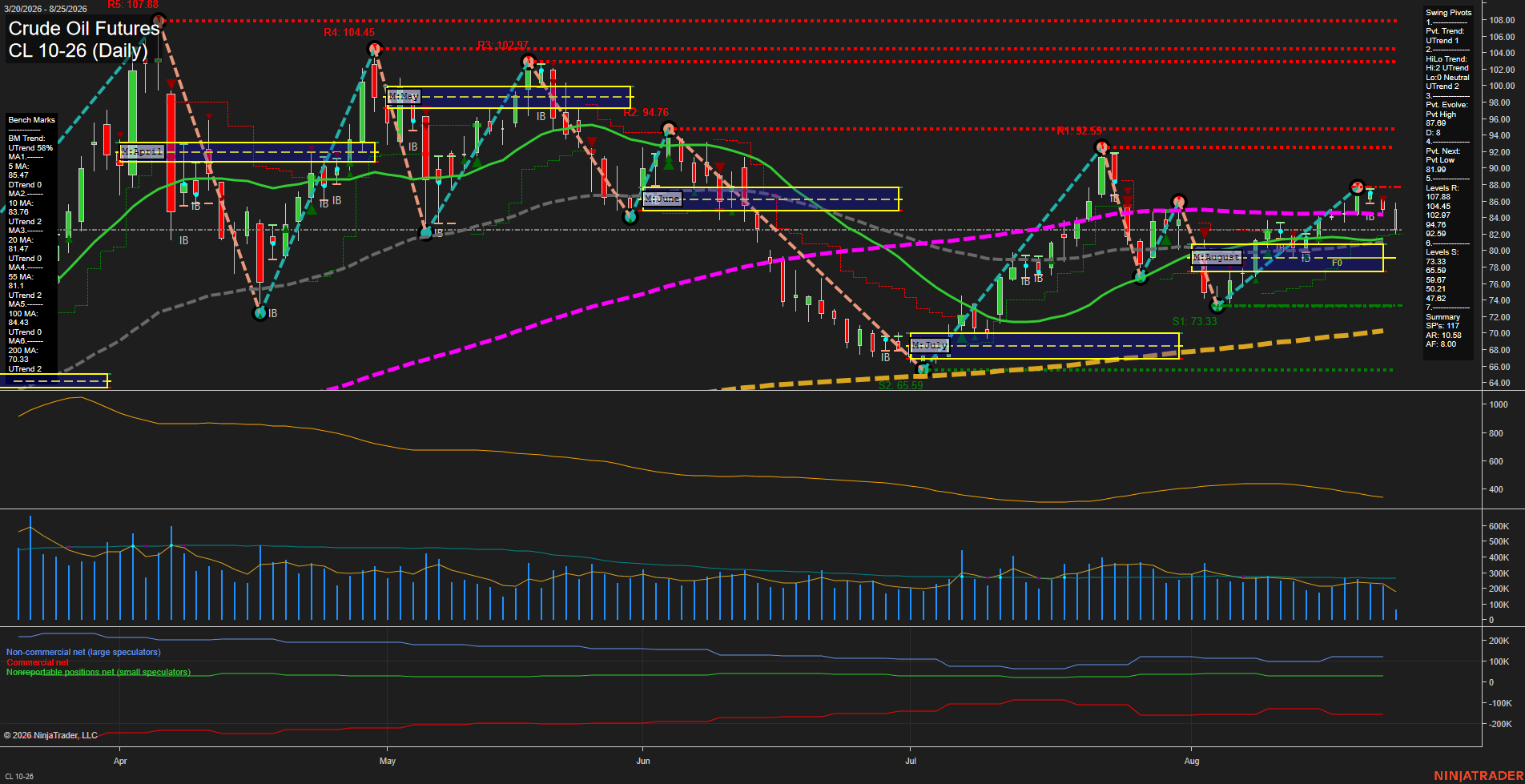The image size is (1525, 784).
Task: Select the 'Levels R:' heading
Action: click(x=1443, y=188)
